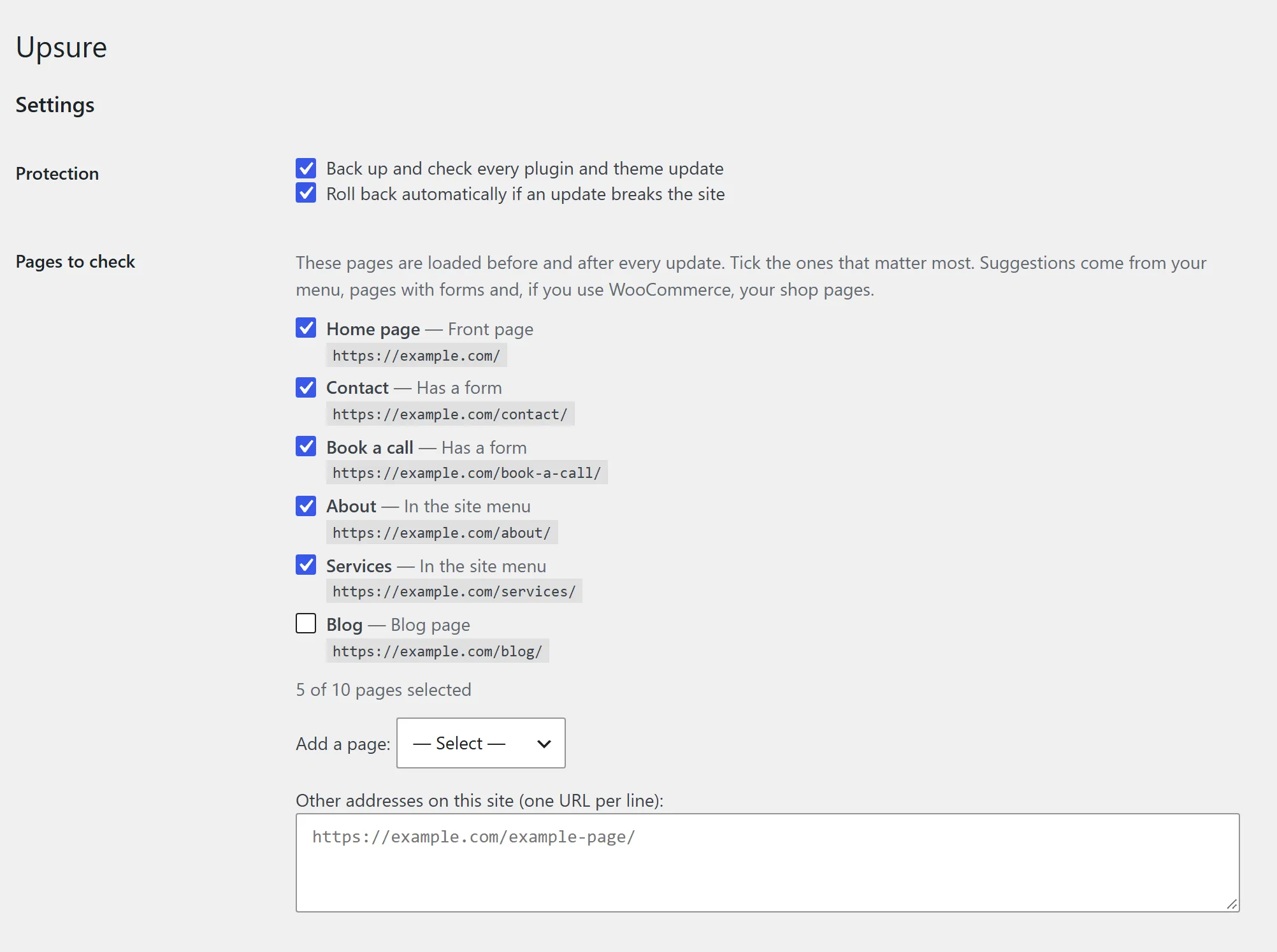
Task: Click the 'Other addresses on this site' label
Action: (479, 801)
